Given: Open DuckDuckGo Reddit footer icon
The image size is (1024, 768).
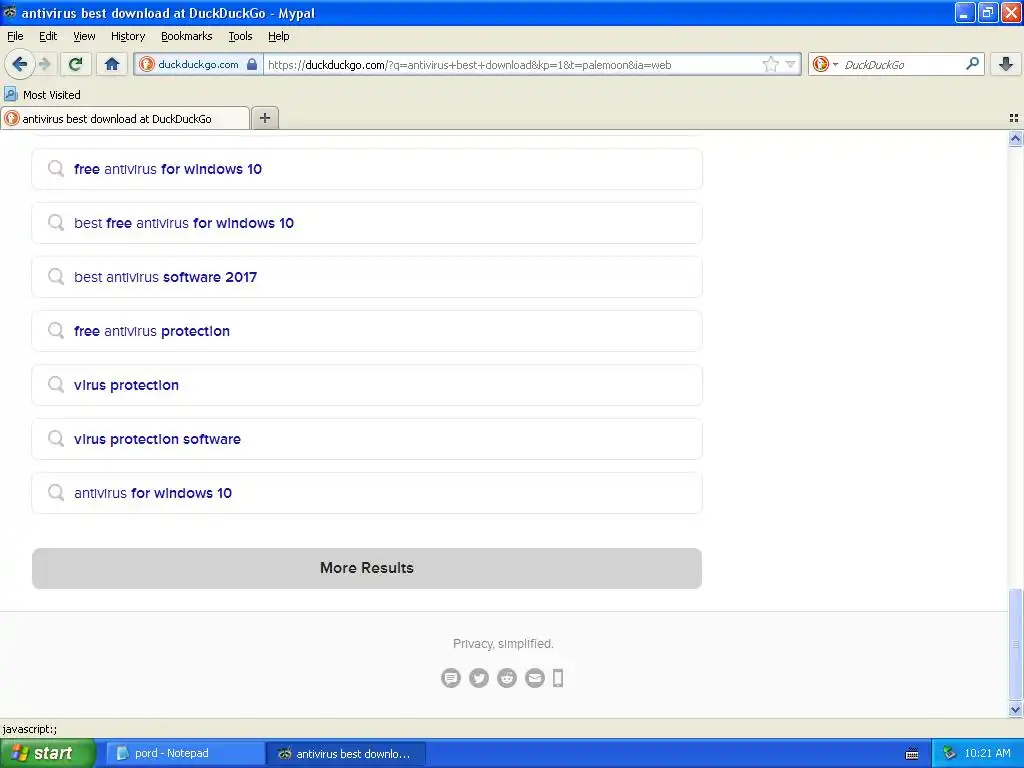Looking at the screenshot, I should pos(507,678).
